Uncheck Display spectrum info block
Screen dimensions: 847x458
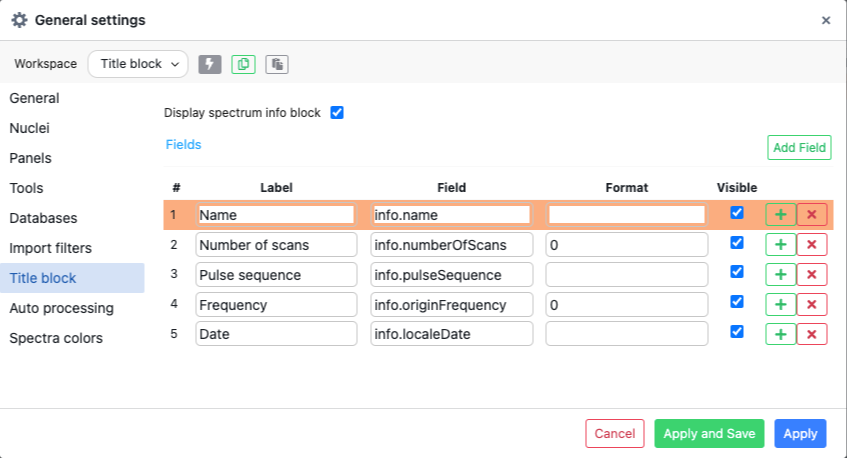pos(337,113)
